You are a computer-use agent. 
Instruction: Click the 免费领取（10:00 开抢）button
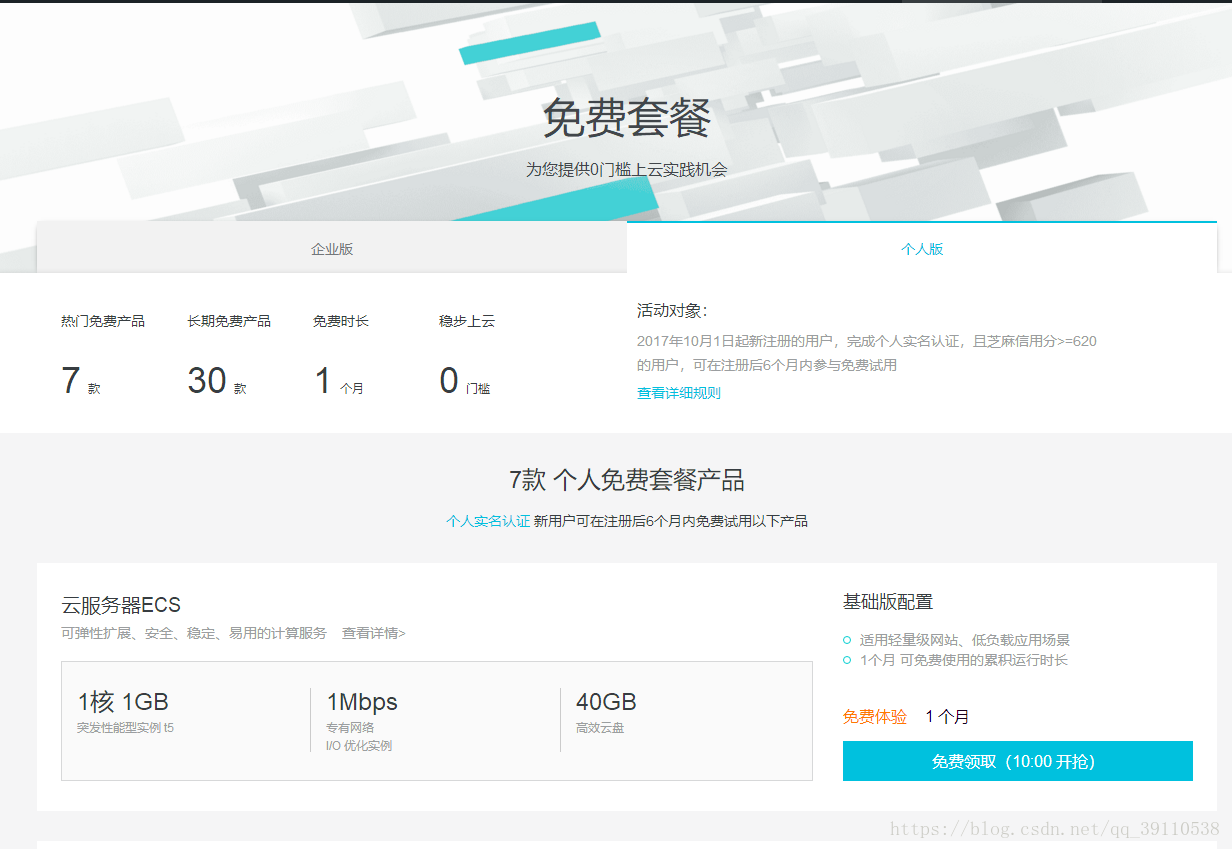(1018, 761)
